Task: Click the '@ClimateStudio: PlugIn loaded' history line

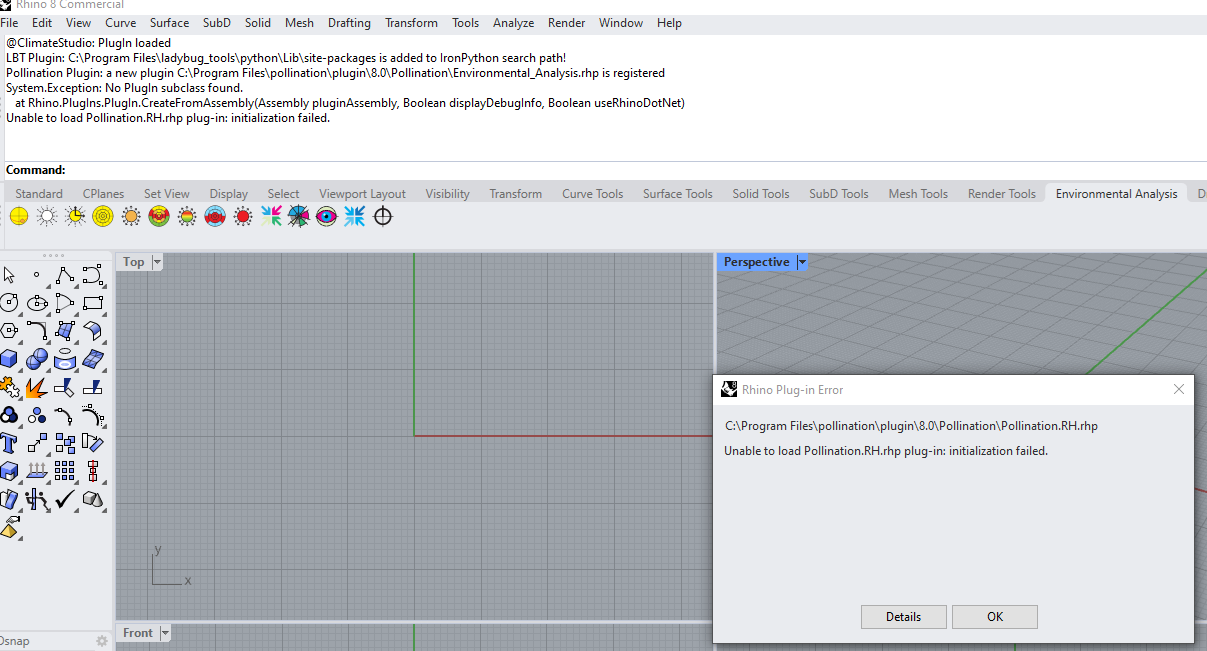Action: tap(89, 43)
